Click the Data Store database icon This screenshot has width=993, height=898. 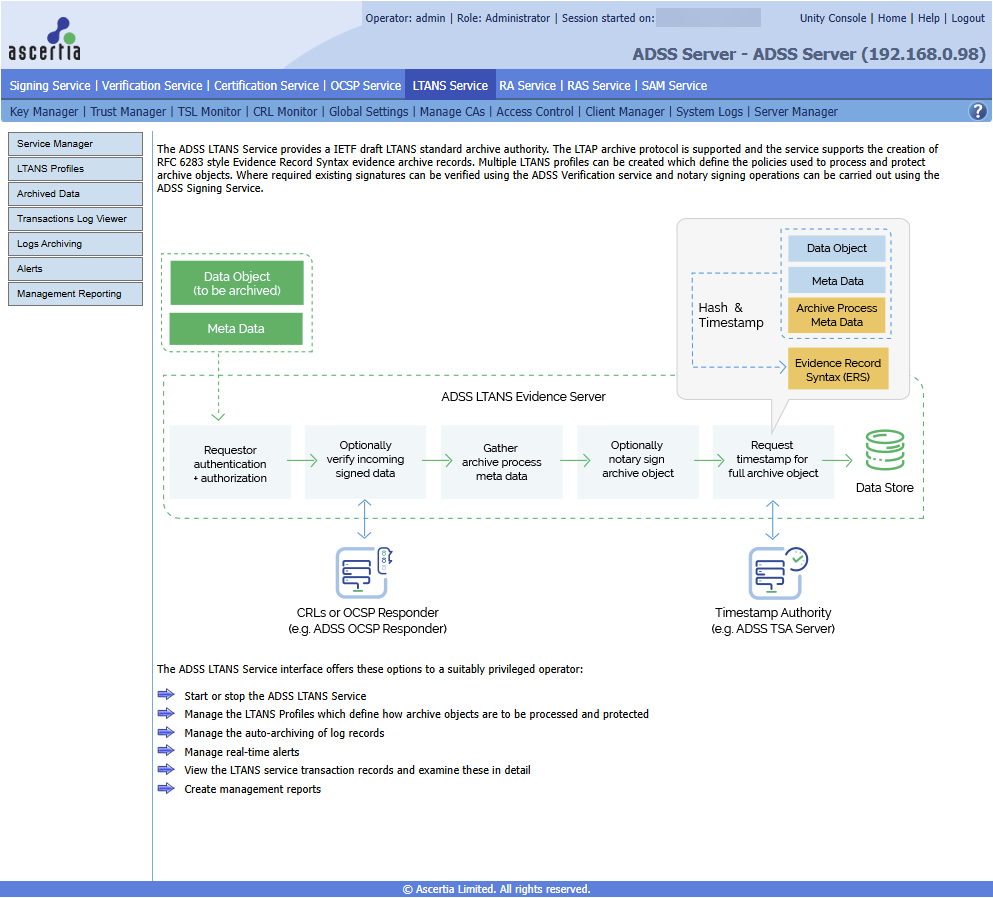[884, 450]
